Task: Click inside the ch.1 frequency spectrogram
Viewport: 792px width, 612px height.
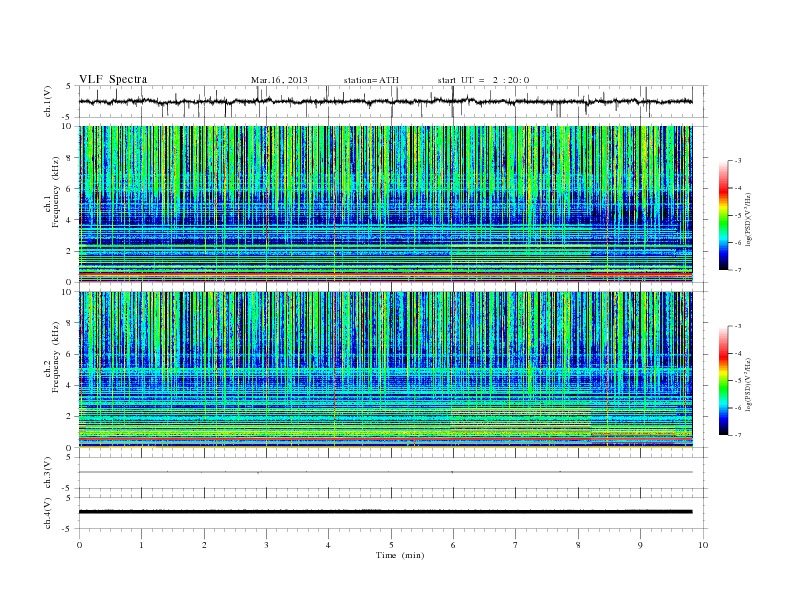Action: tap(385, 204)
